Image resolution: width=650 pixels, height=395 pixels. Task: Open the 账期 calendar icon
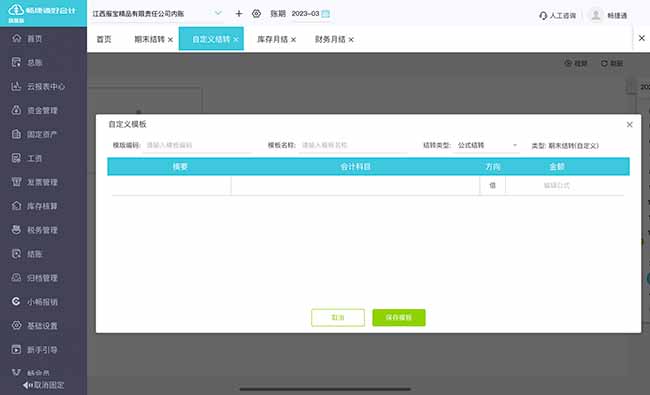(x=326, y=14)
